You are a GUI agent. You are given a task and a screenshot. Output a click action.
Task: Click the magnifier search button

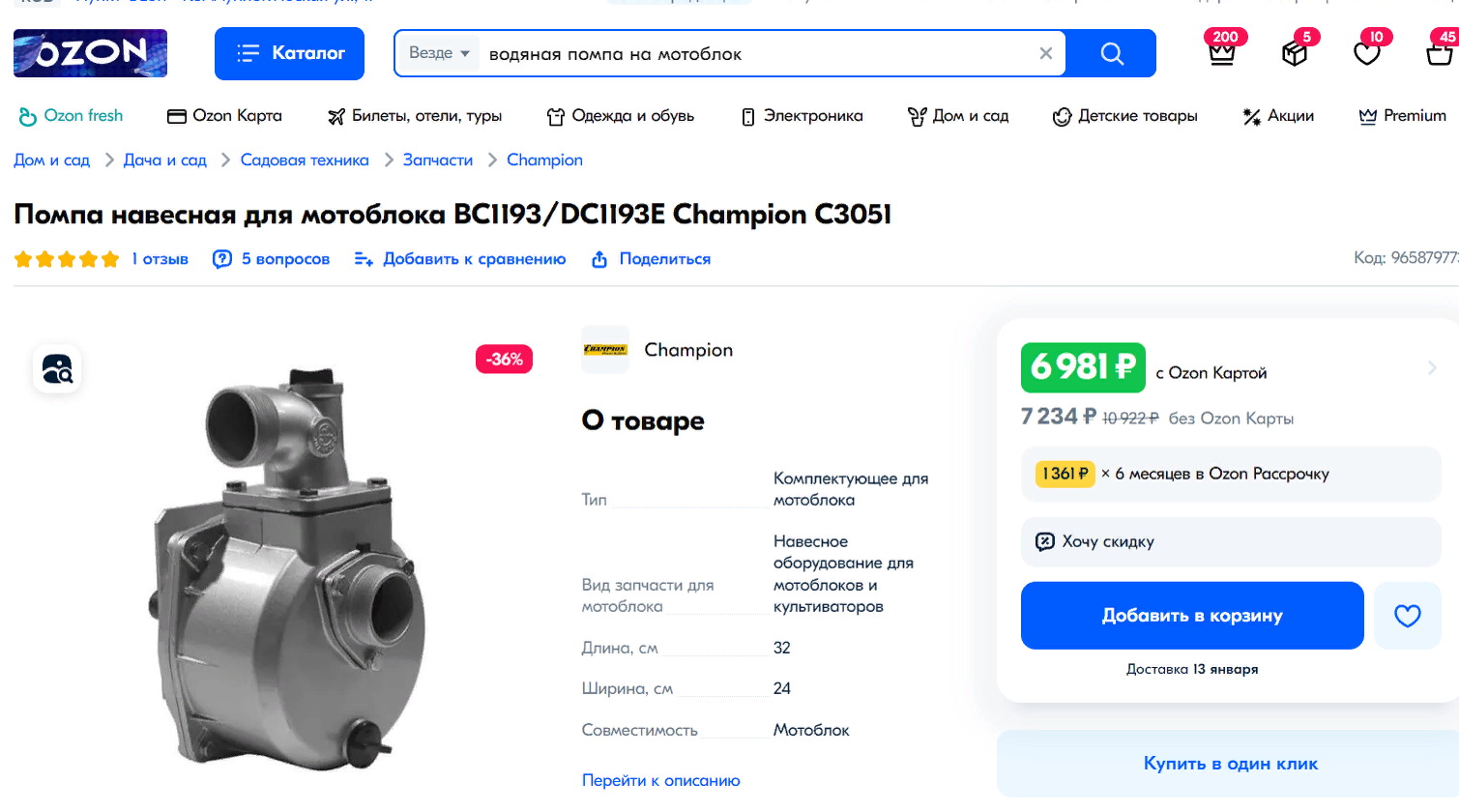click(1112, 54)
